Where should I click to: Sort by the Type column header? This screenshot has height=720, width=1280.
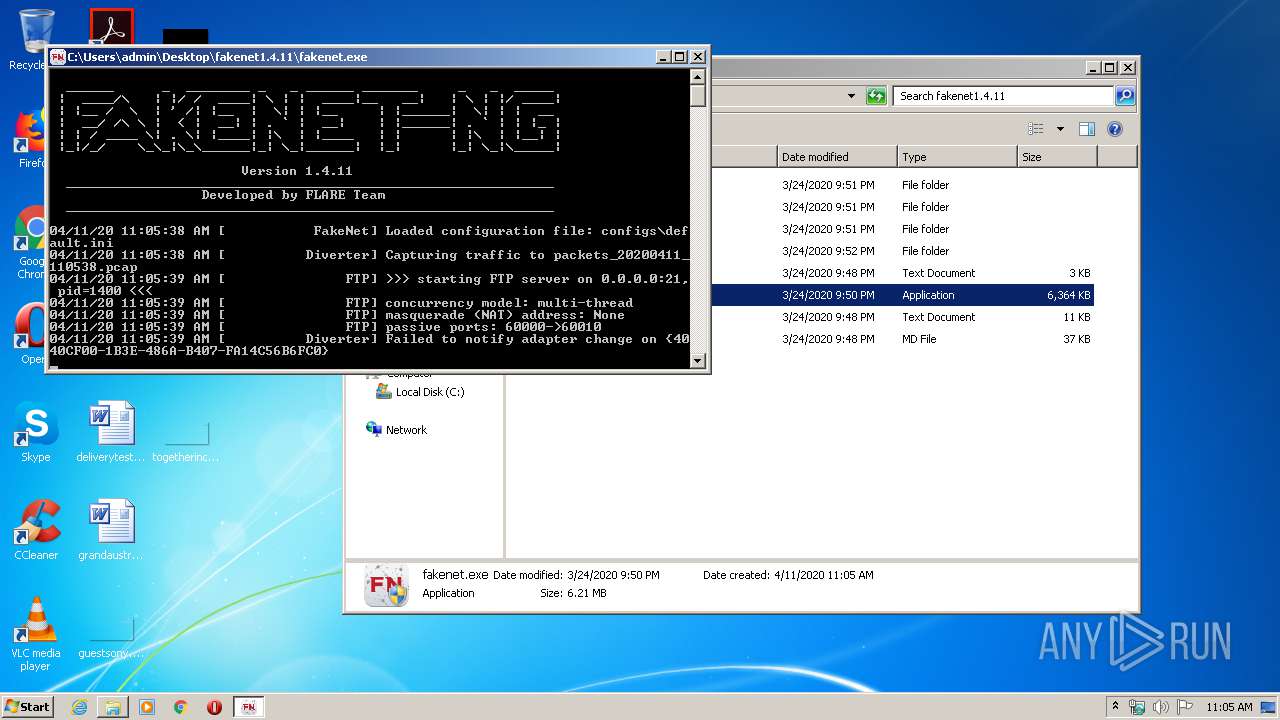click(957, 157)
